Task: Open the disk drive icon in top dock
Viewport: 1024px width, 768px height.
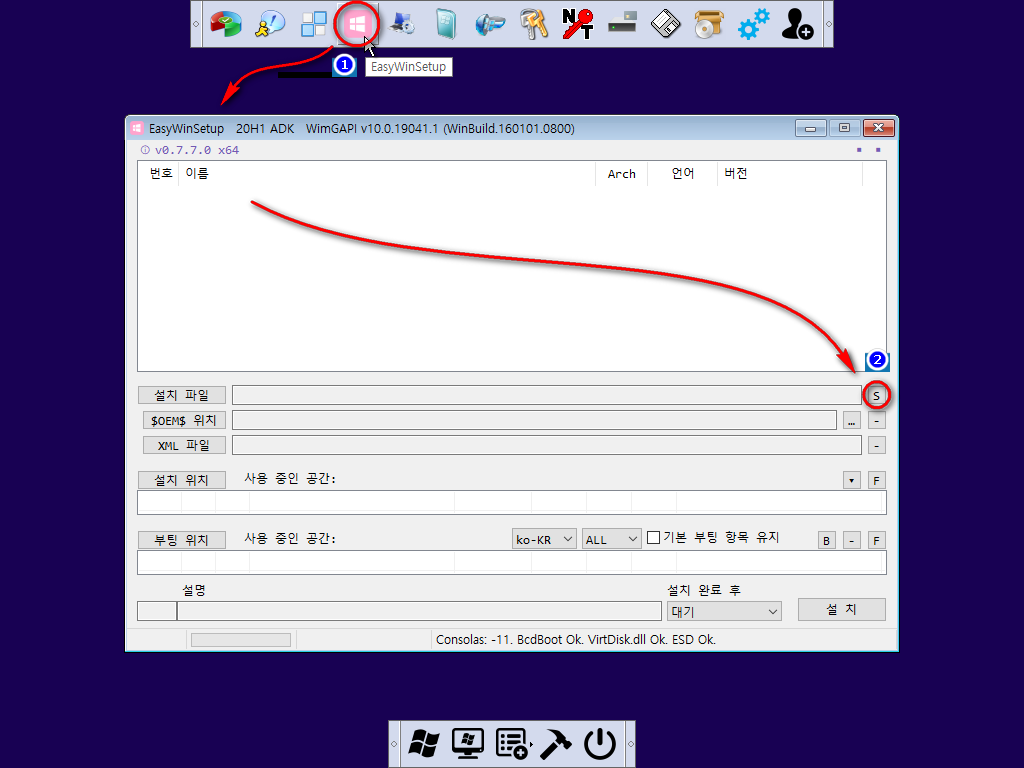Action: click(x=622, y=24)
